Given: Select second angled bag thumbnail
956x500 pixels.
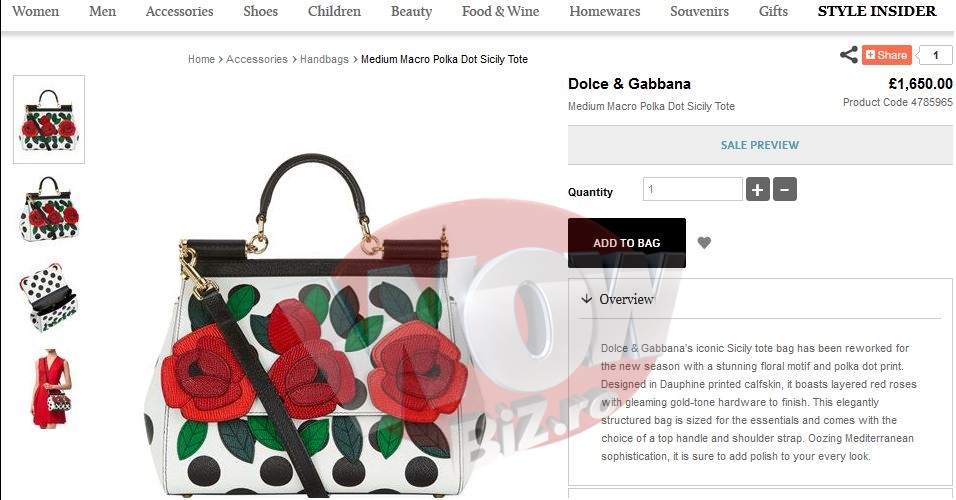Looking at the screenshot, I should (x=49, y=209).
